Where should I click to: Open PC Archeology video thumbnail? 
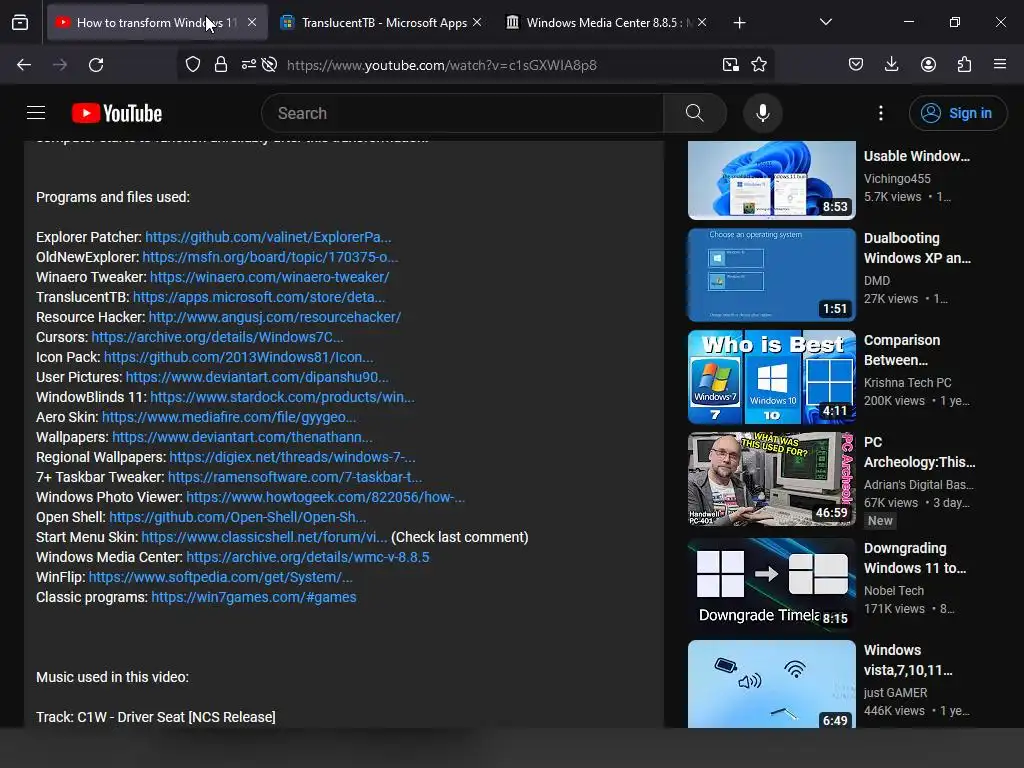click(x=771, y=479)
